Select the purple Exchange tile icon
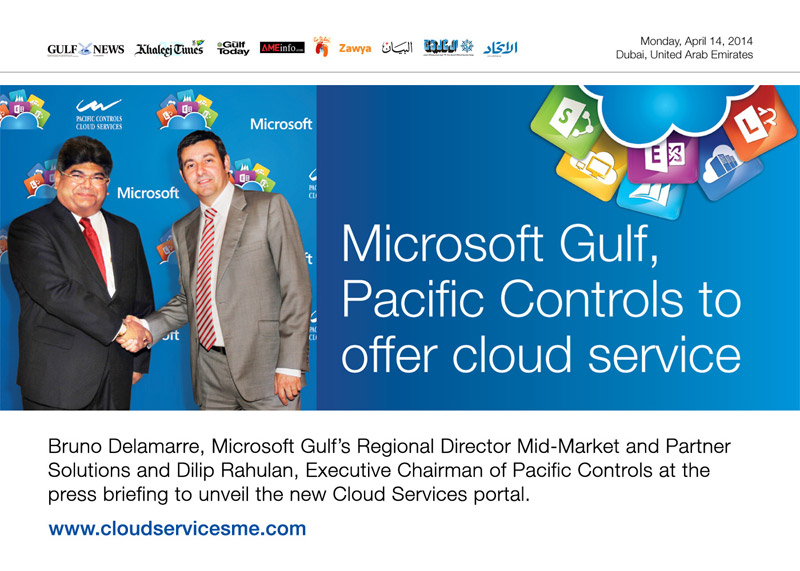Image resolution: width=800 pixels, height=571 pixels. click(663, 157)
